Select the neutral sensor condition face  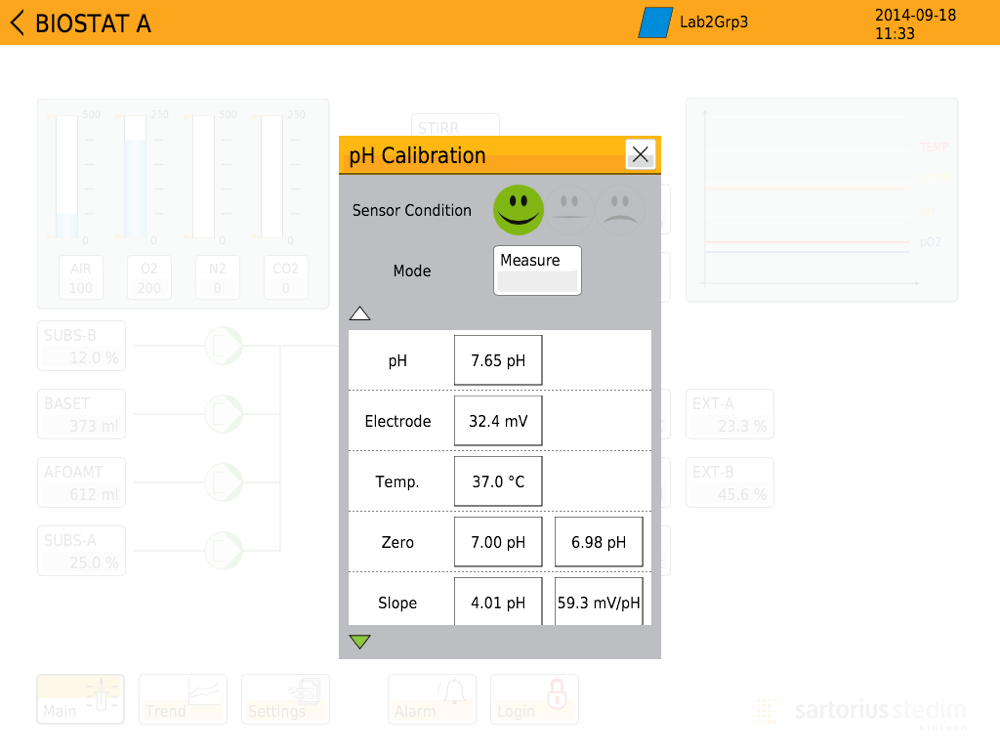[x=569, y=210]
